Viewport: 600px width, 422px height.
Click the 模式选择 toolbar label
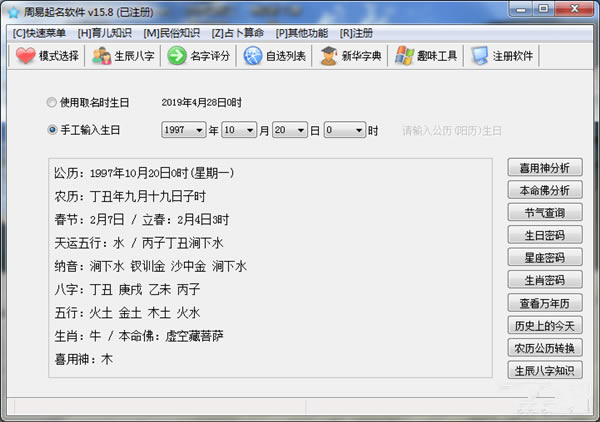pyautogui.click(x=59, y=56)
